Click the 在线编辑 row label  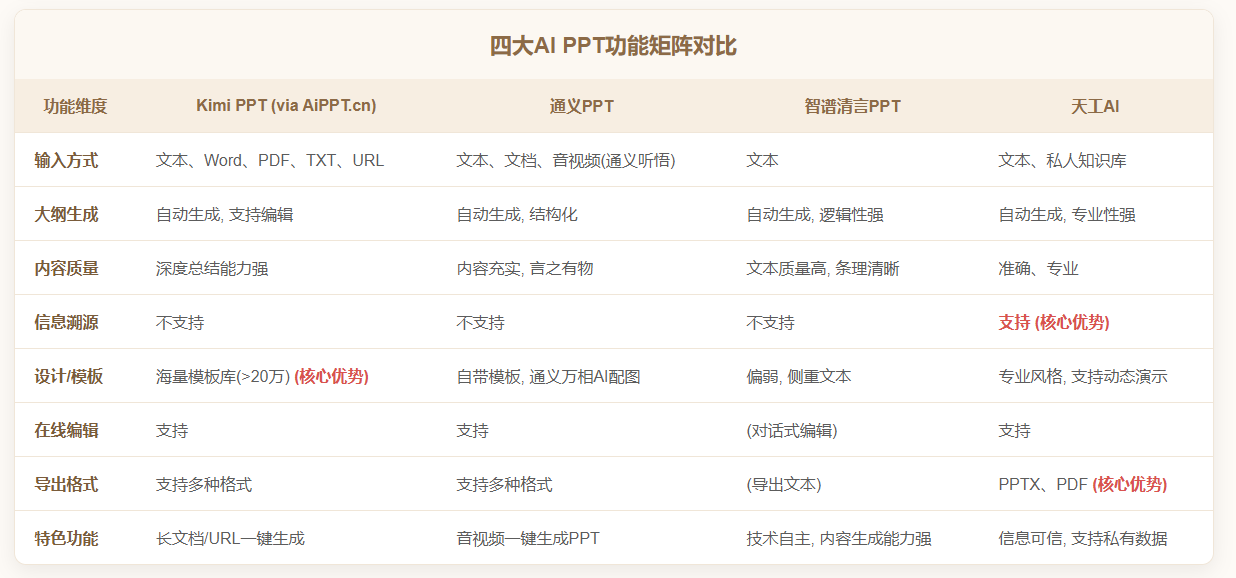coord(66,430)
